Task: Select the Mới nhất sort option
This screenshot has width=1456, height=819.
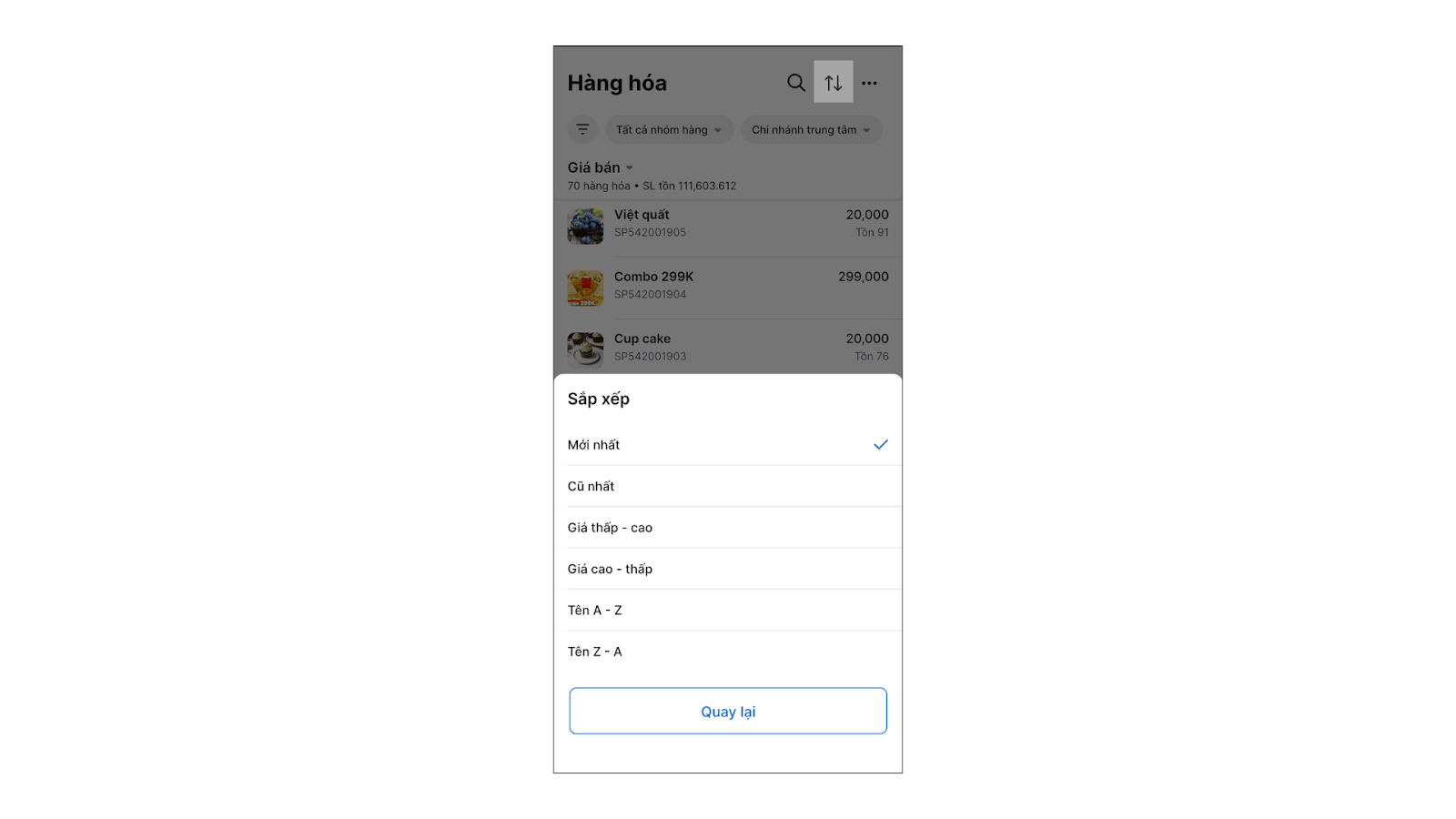Action: (x=594, y=445)
